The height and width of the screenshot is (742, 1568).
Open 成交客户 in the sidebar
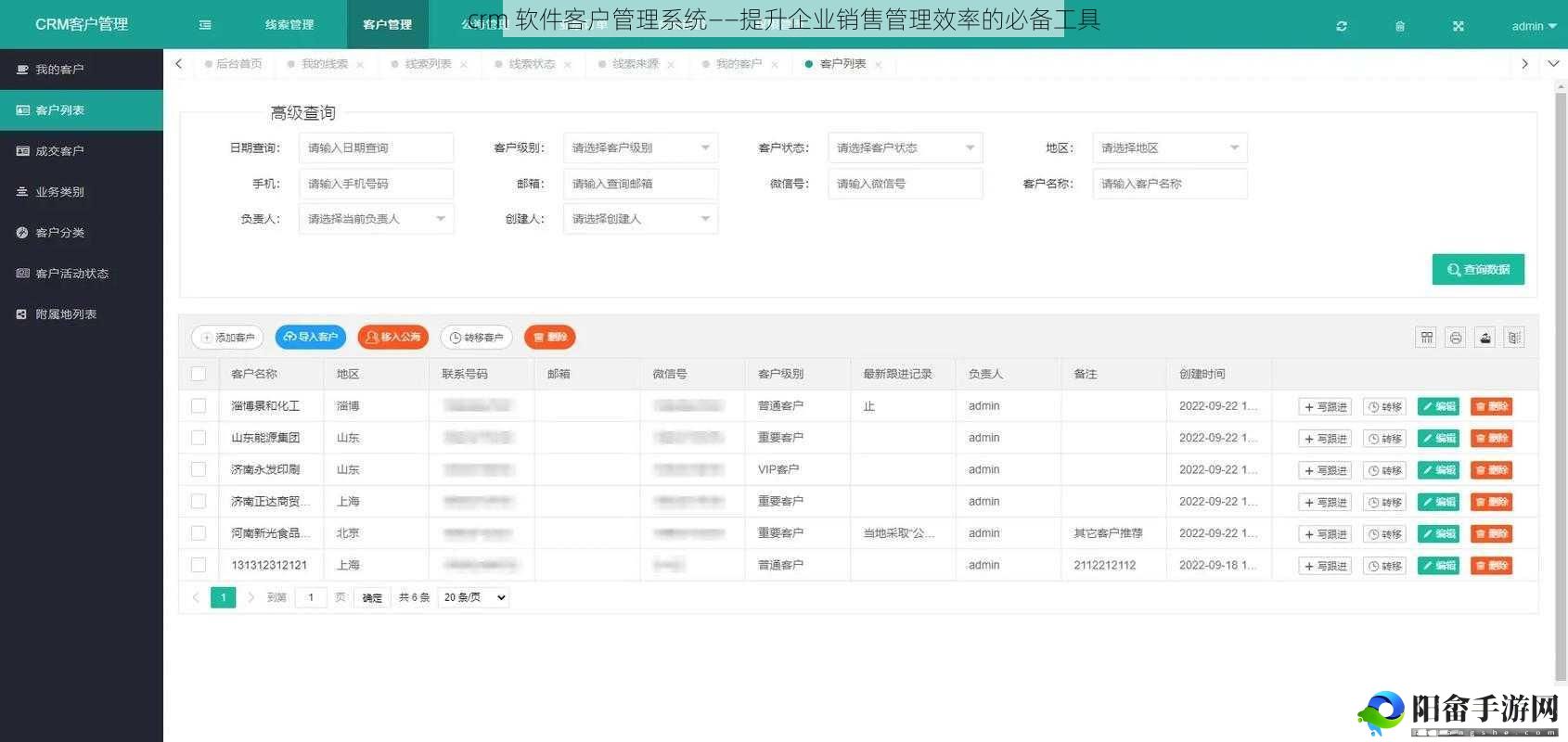[82, 151]
